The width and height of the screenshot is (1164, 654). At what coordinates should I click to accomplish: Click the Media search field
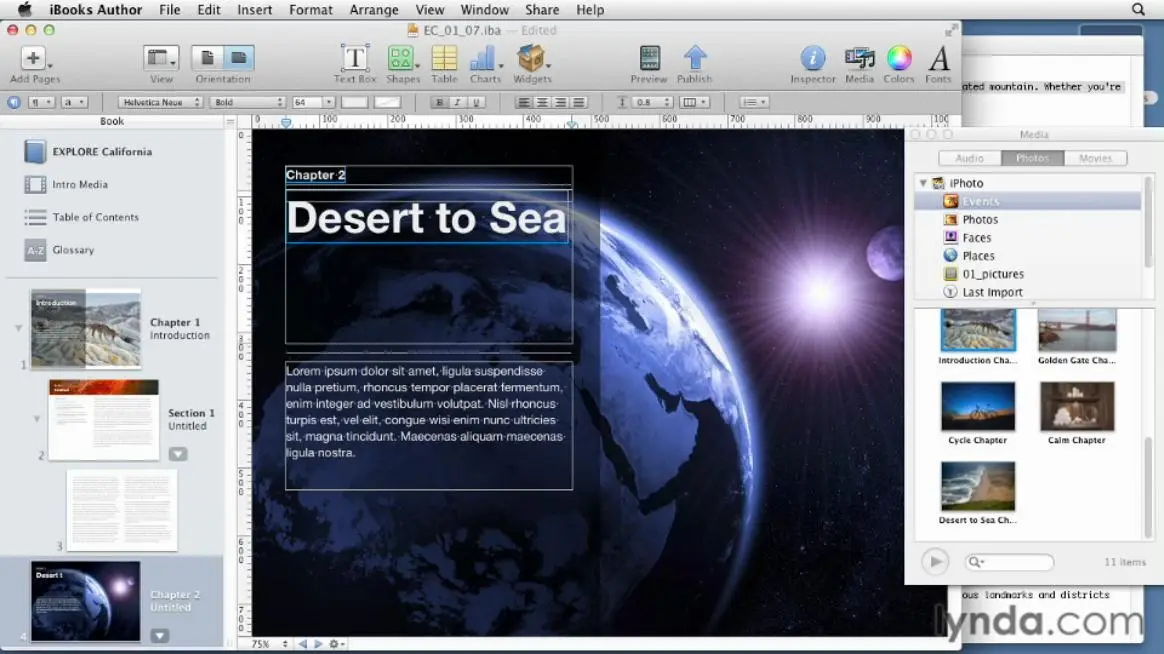(x=1010, y=562)
